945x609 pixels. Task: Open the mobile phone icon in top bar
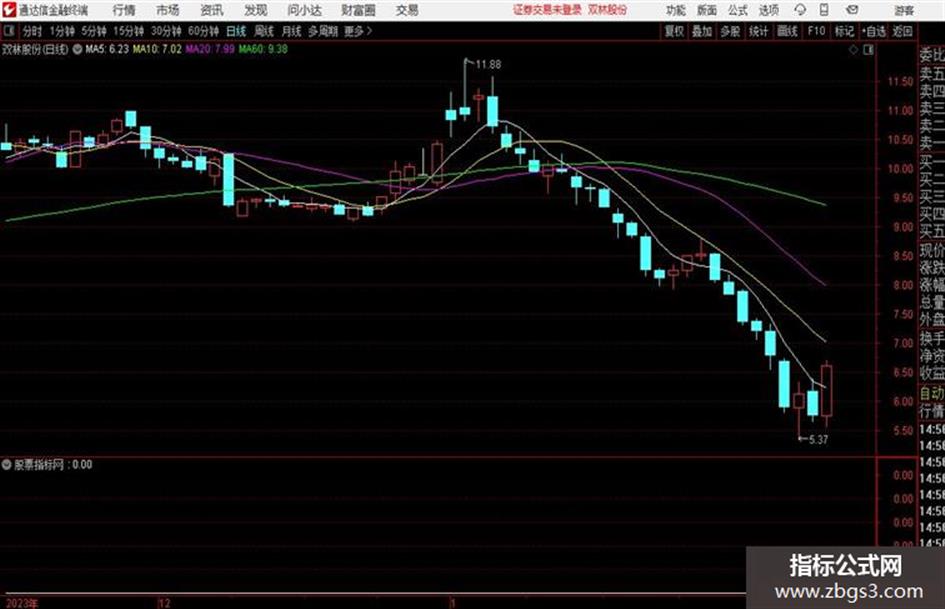824,10
